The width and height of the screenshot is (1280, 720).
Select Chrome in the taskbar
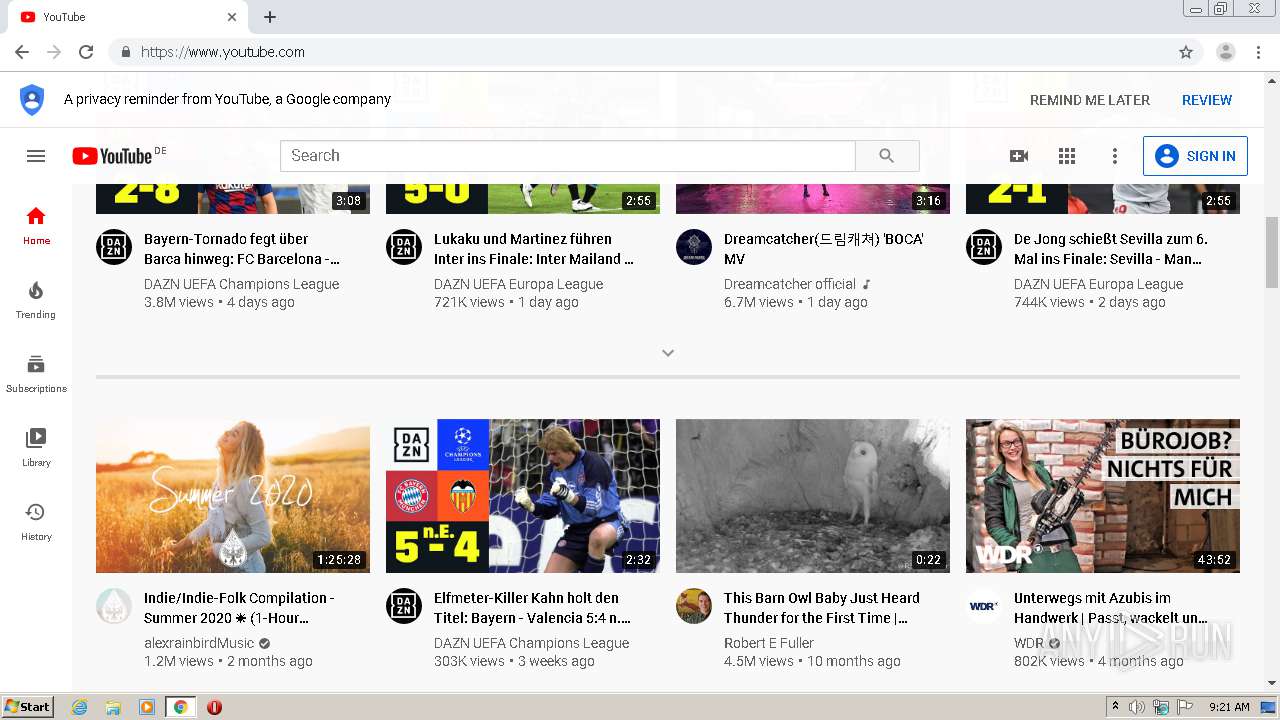click(x=180, y=707)
